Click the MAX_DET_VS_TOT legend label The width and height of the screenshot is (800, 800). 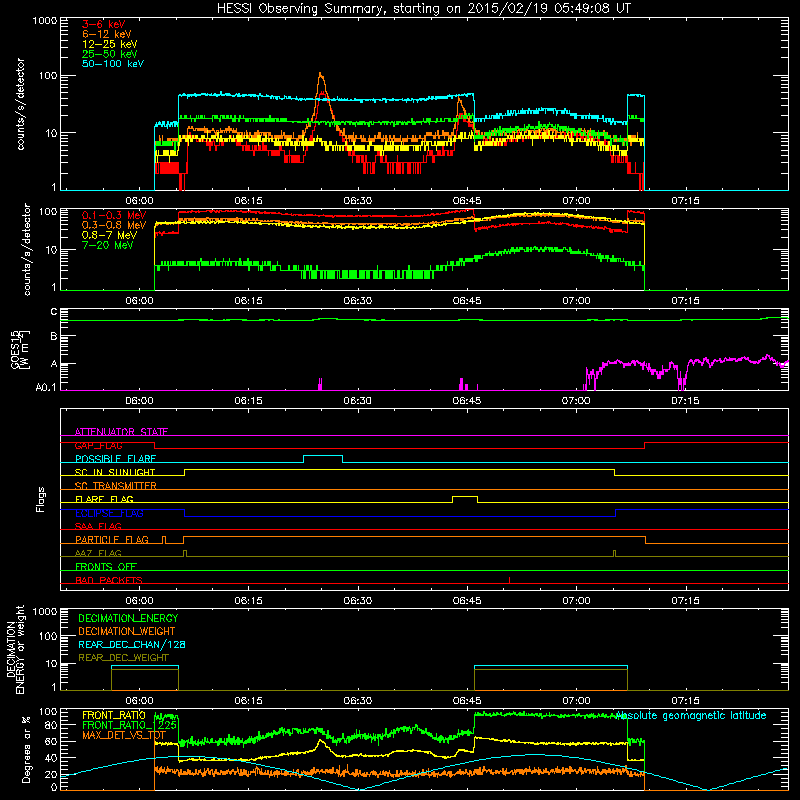click(x=123, y=735)
